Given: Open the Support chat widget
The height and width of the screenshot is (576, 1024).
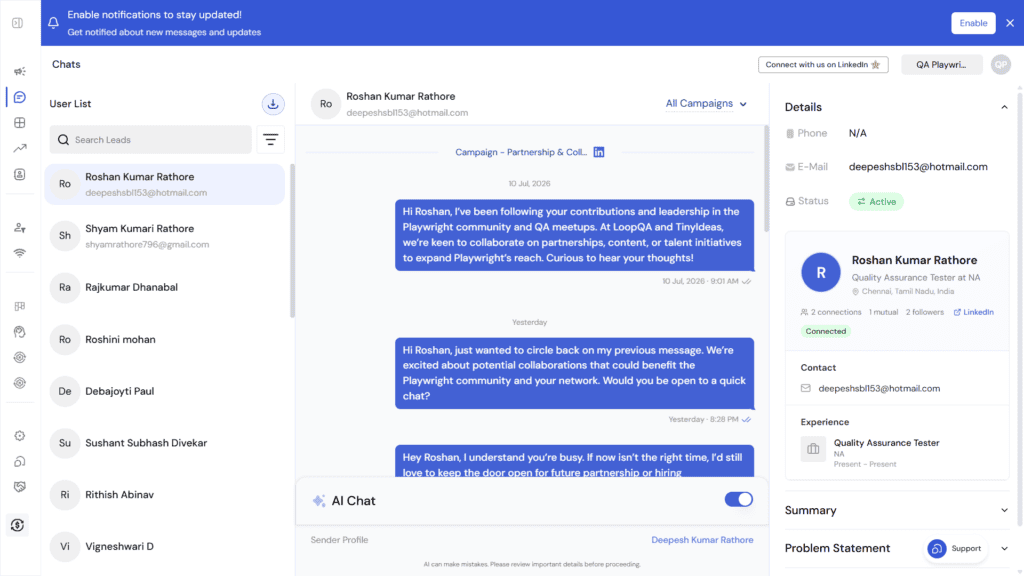Looking at the screenshot, I should 955,549.
